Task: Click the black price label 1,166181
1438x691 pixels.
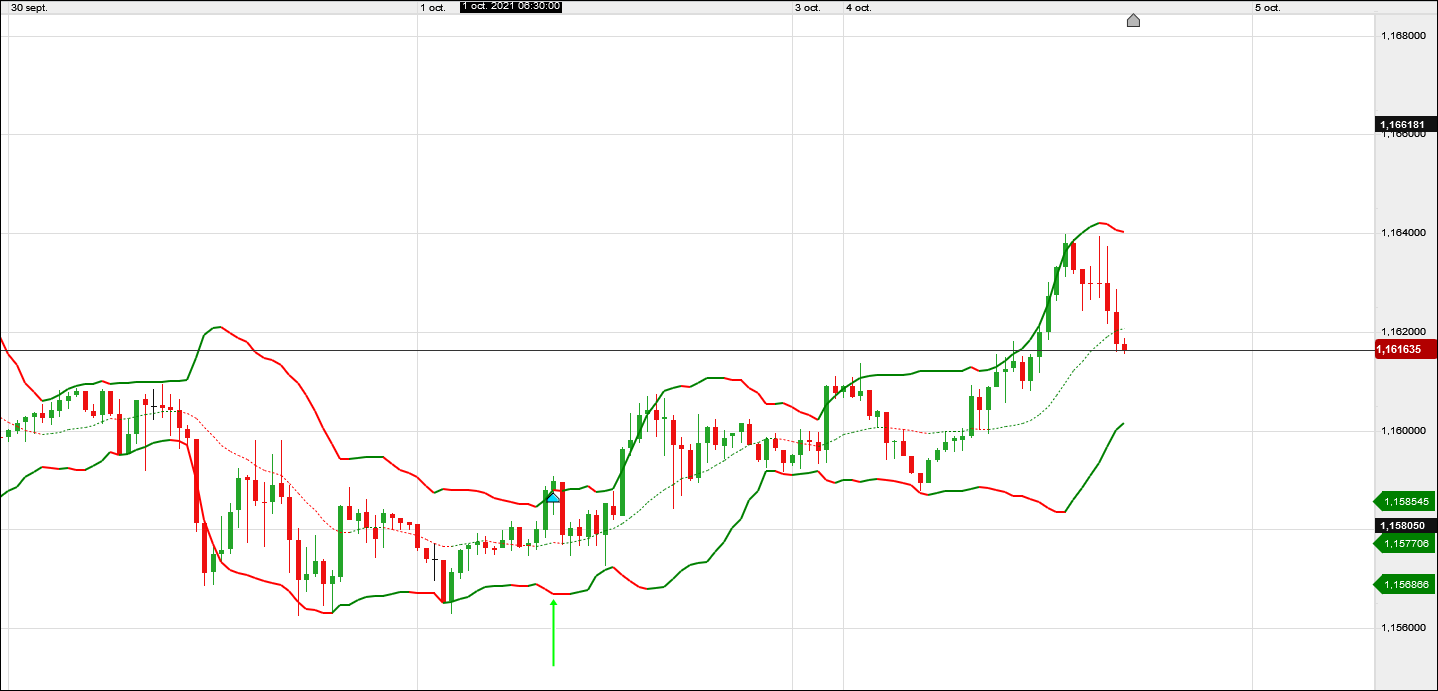Action: 1406,125
